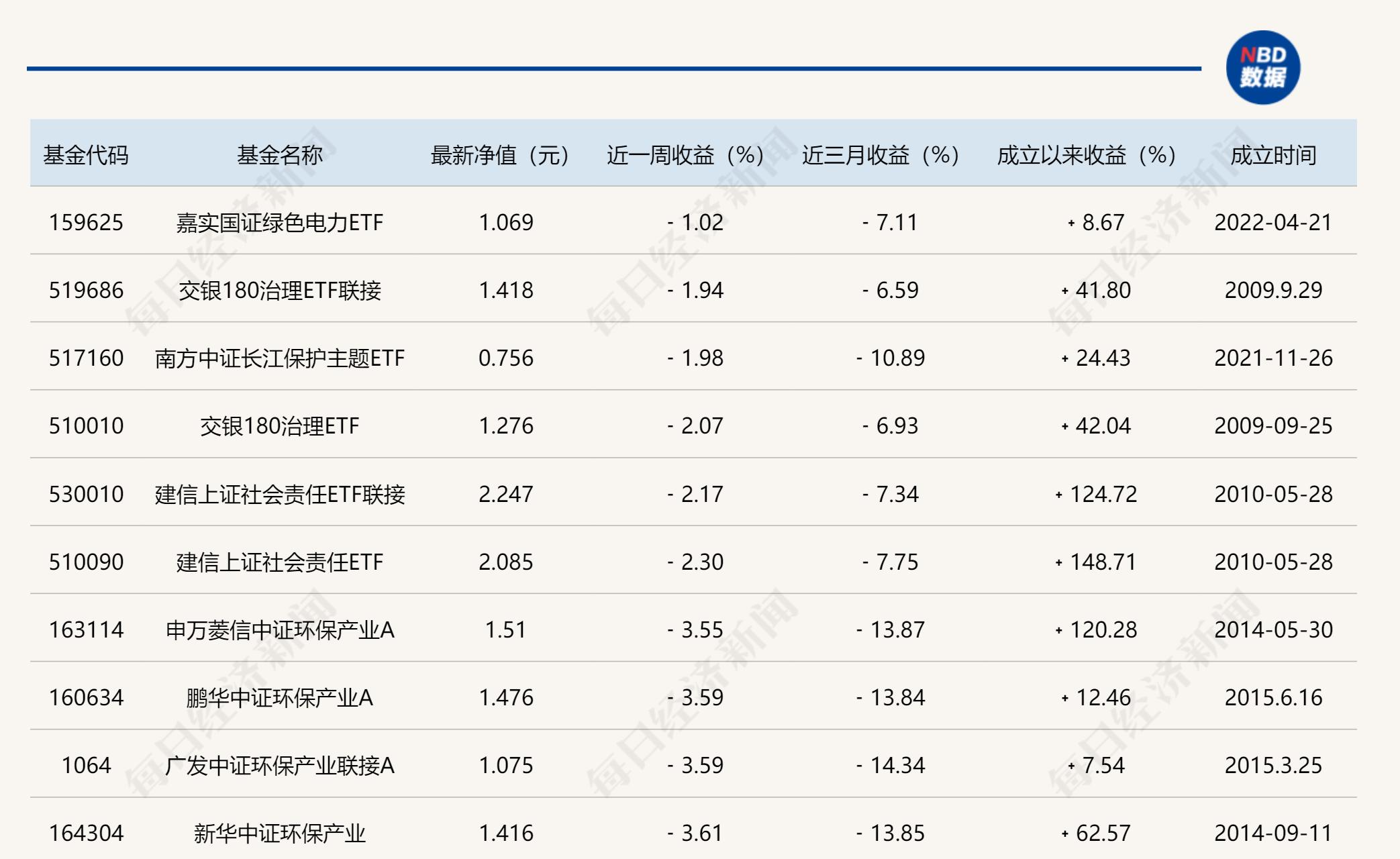The image size is (1400, 859).
Task: Click inception return +12.46
Action: coord(1096,697)
